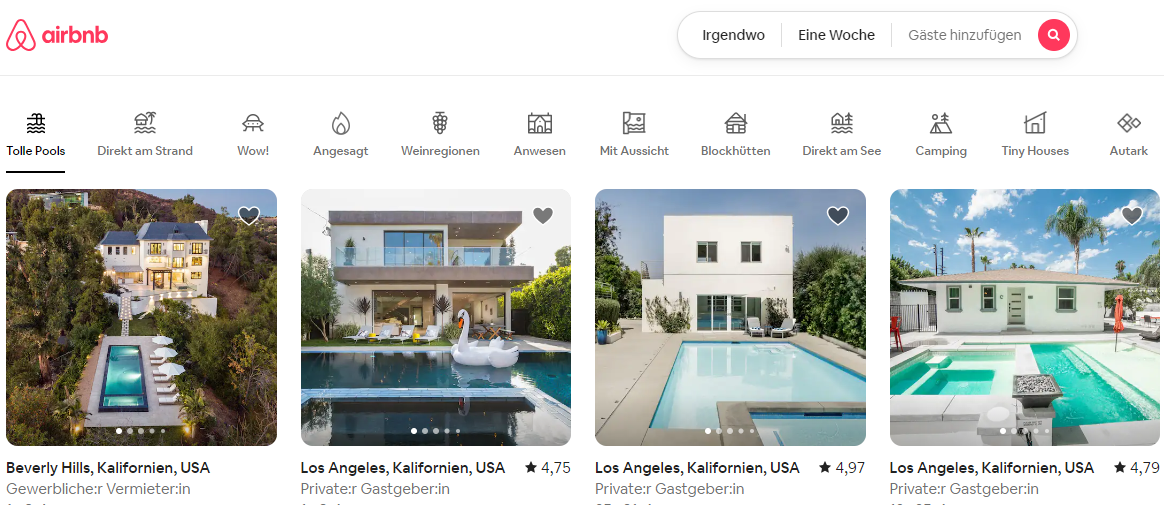The width and height of the screenshot is (1164, 505).
Task: Open the Eine Woche date selector
Action: pos(837,35)
